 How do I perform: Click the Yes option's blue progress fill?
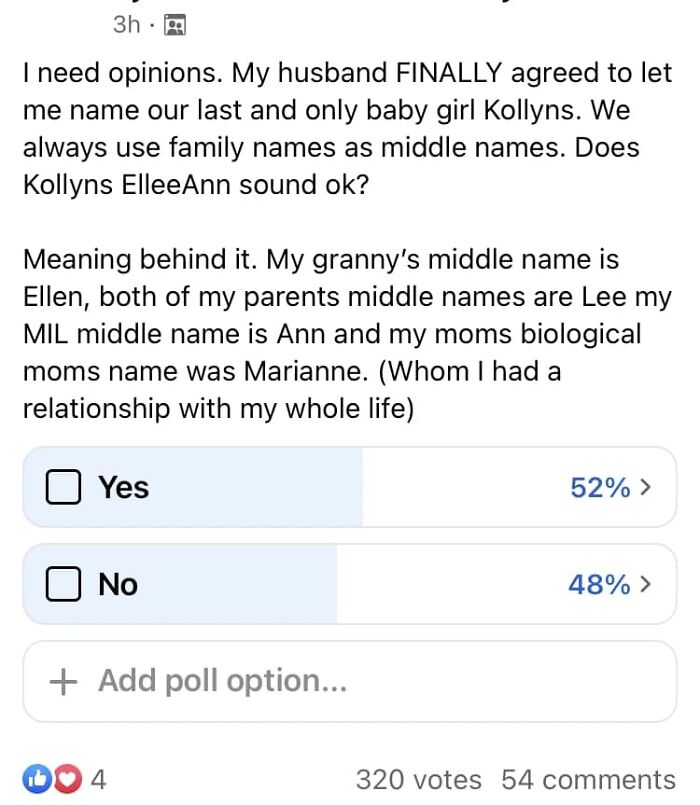[250, 487]
